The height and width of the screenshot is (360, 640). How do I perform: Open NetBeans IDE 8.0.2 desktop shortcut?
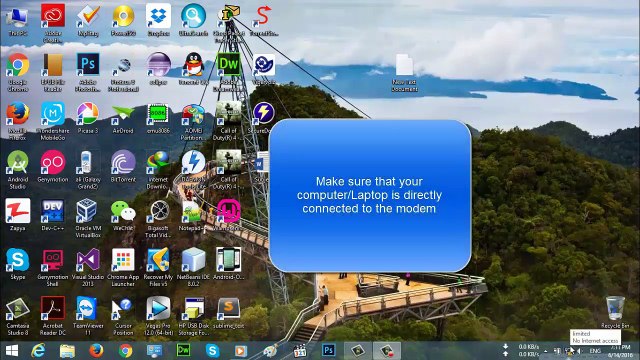[x=193, y=267]
